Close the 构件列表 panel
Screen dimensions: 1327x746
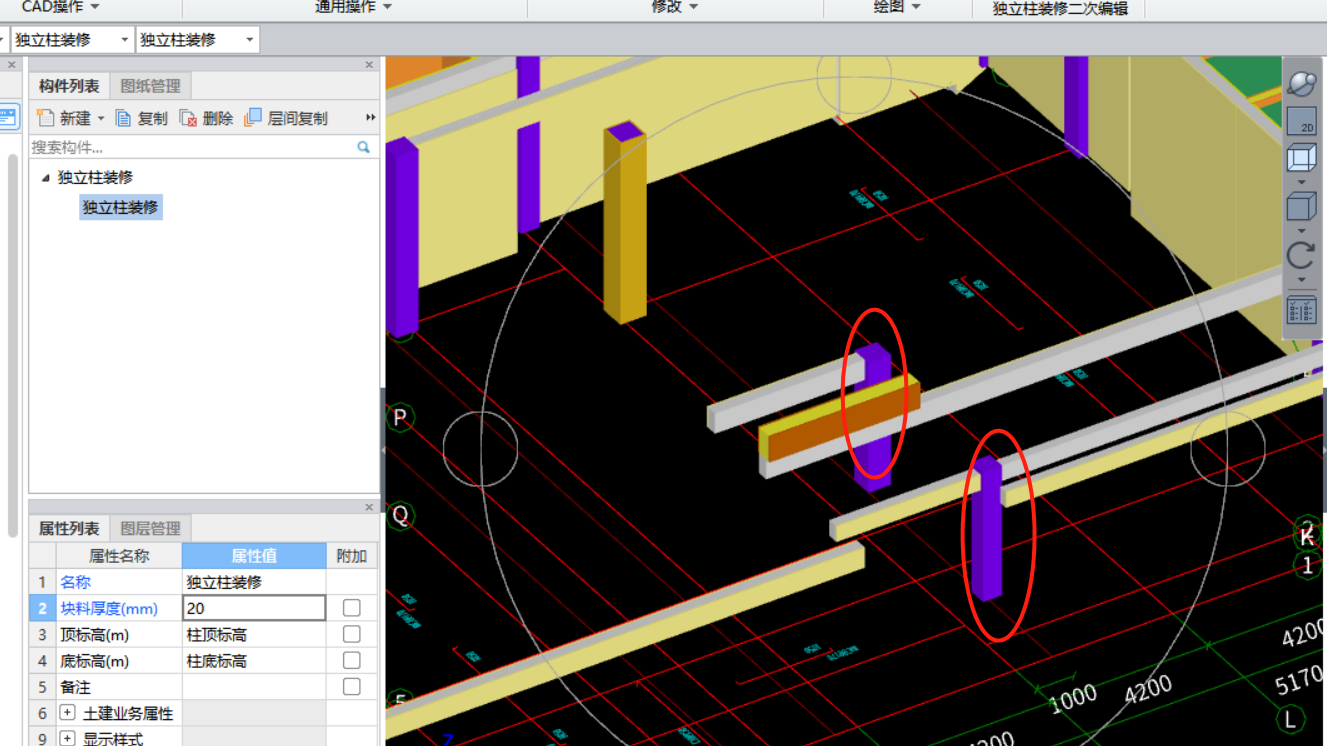click(369, 65)
